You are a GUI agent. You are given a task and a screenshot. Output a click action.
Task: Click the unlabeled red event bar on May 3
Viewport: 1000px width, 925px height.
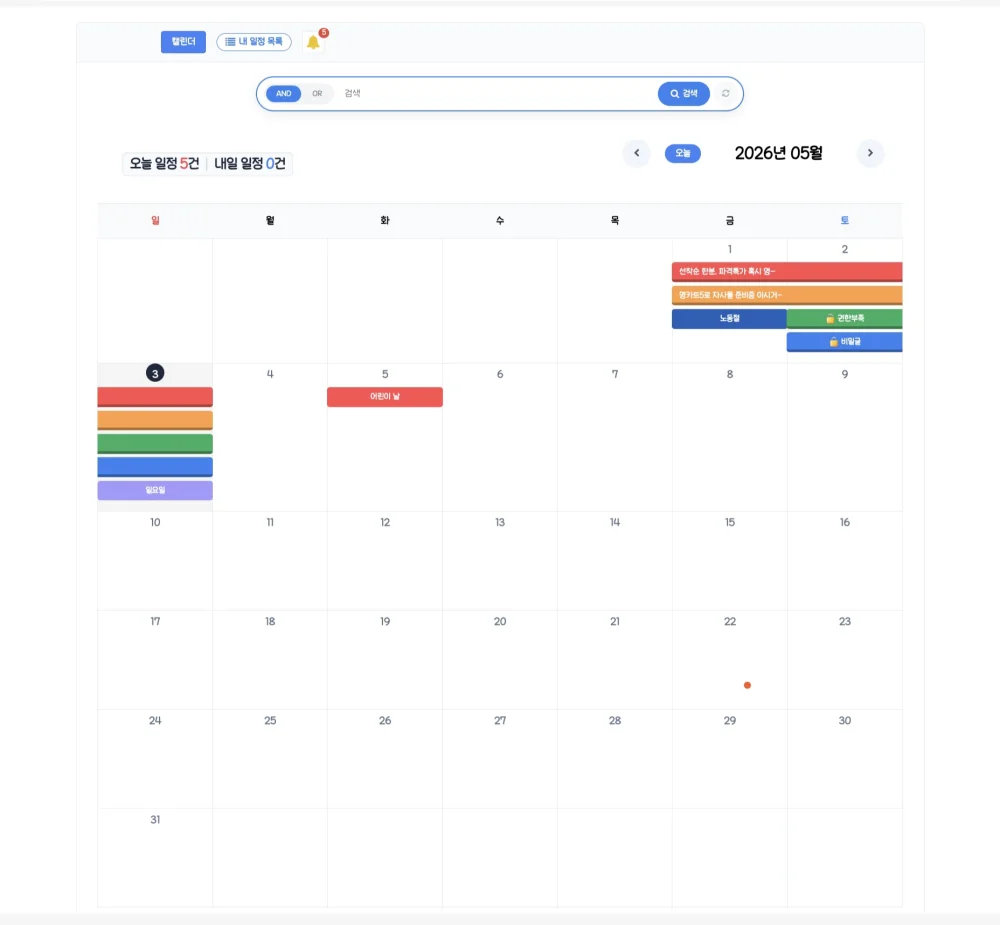point(155,397)
